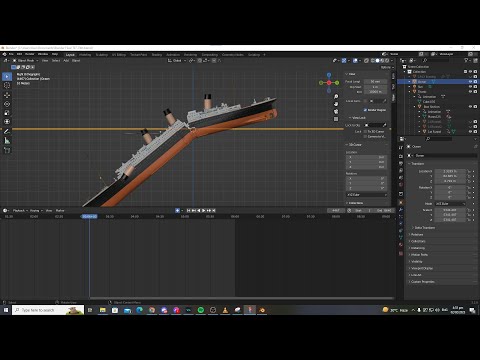Screen dimensions: 480x360
Task: Select the Annotate tool
Action: [x=7, y=131]
